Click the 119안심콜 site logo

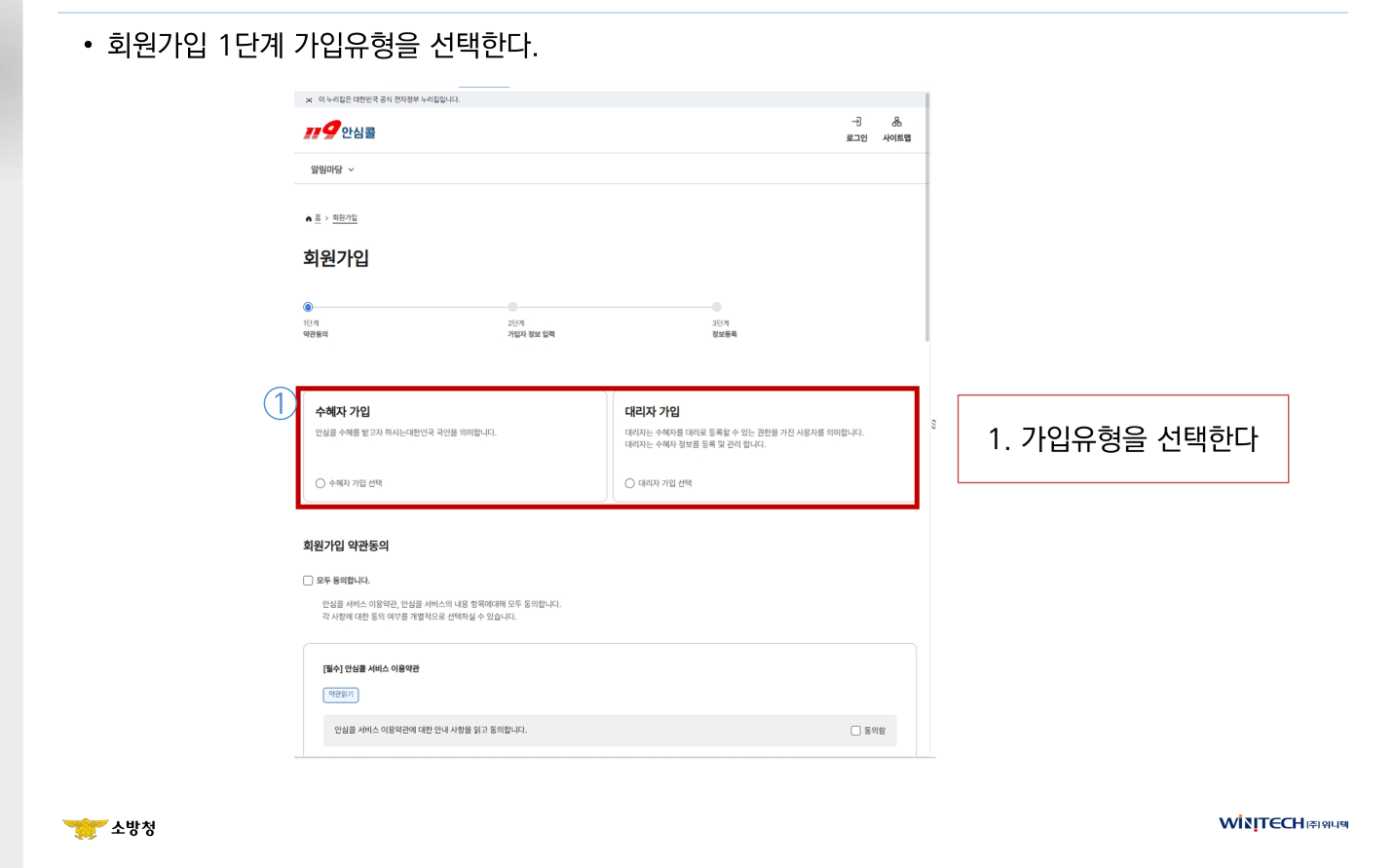point(337,133)
